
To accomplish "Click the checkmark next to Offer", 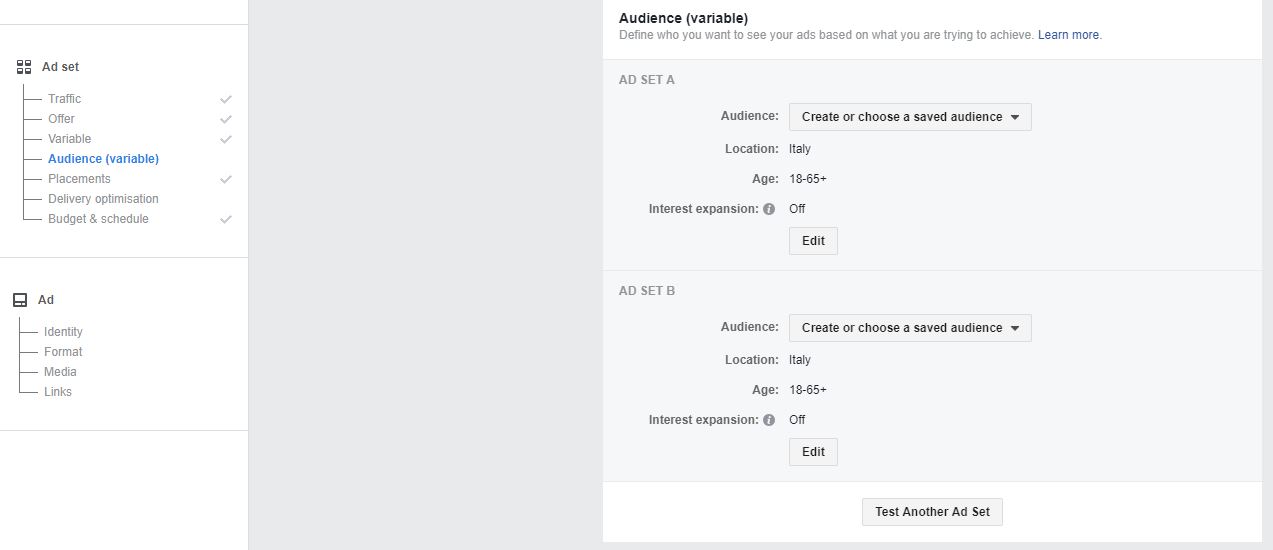I will click(226, 119).
